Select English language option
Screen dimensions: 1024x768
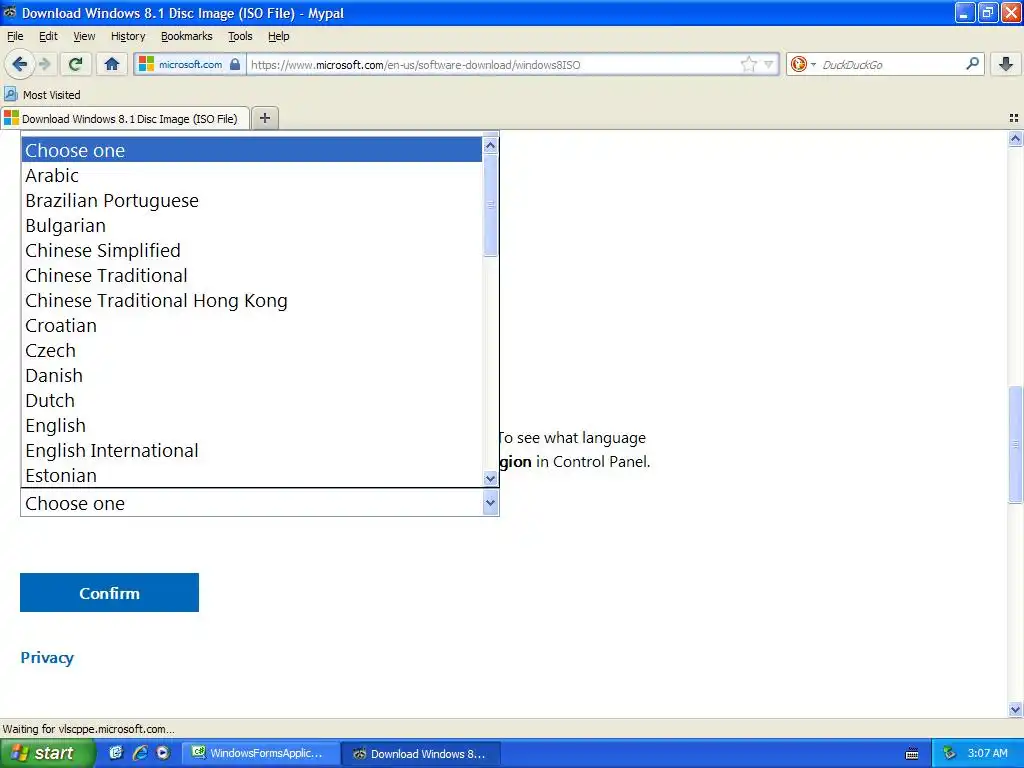click(252, 426)
